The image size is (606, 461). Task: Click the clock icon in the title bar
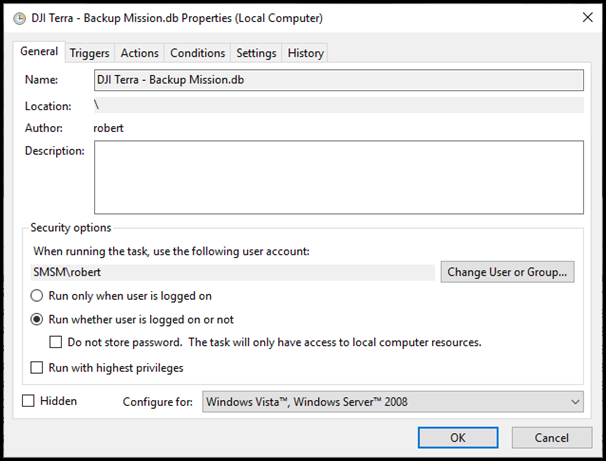pos(20,18)
